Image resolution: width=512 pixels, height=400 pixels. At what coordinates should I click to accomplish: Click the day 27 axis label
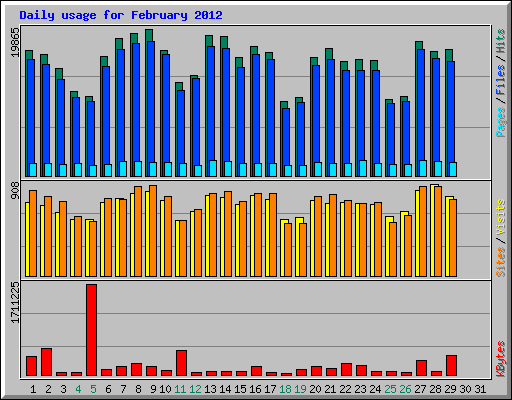420,389
